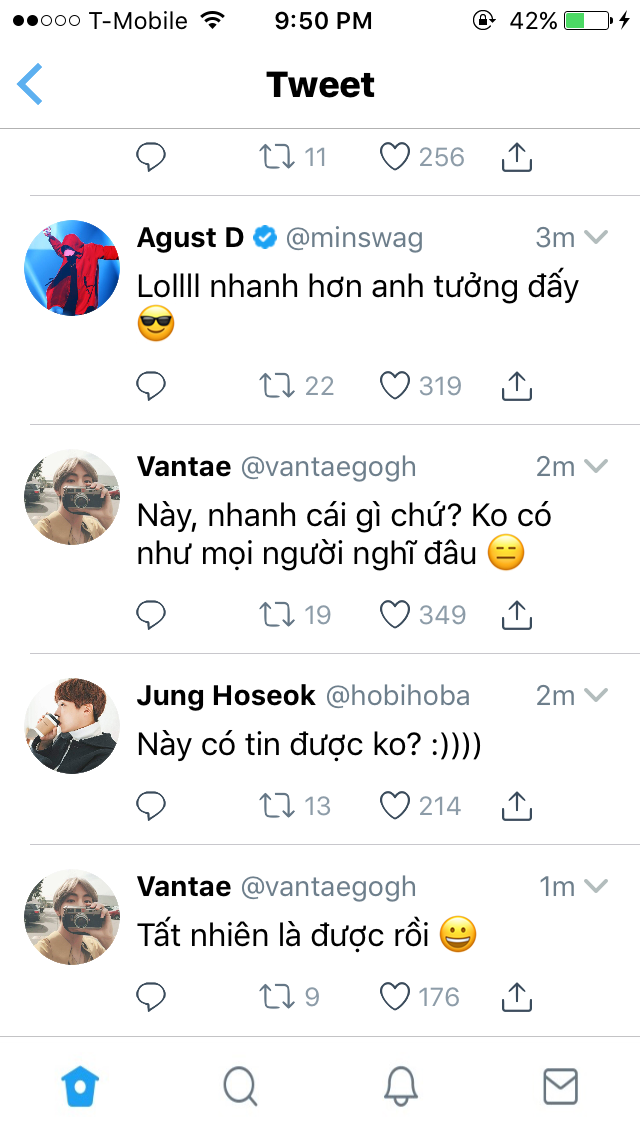The image size is (640, 1136).
Task: Retweet Vantae's tweet with 19 retweets
Action: point(273,614)
